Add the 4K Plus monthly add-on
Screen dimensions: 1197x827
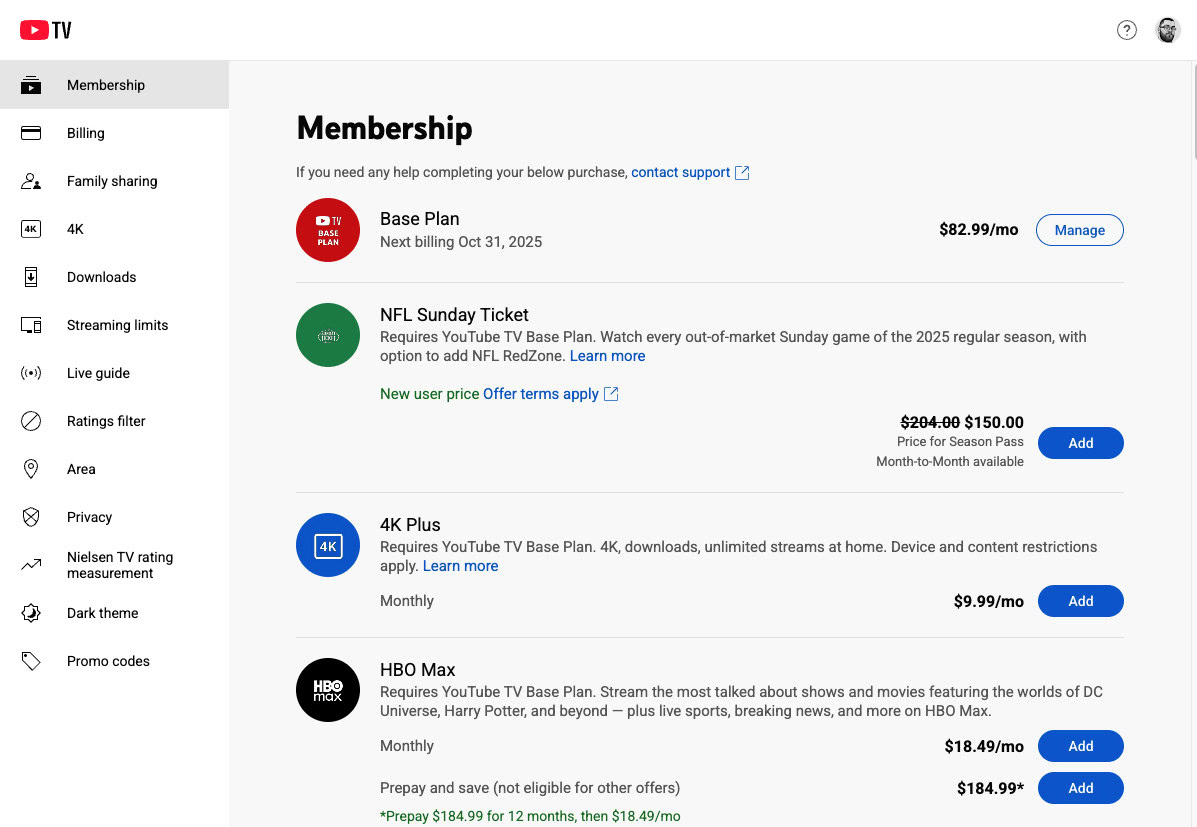(1080, 601)
